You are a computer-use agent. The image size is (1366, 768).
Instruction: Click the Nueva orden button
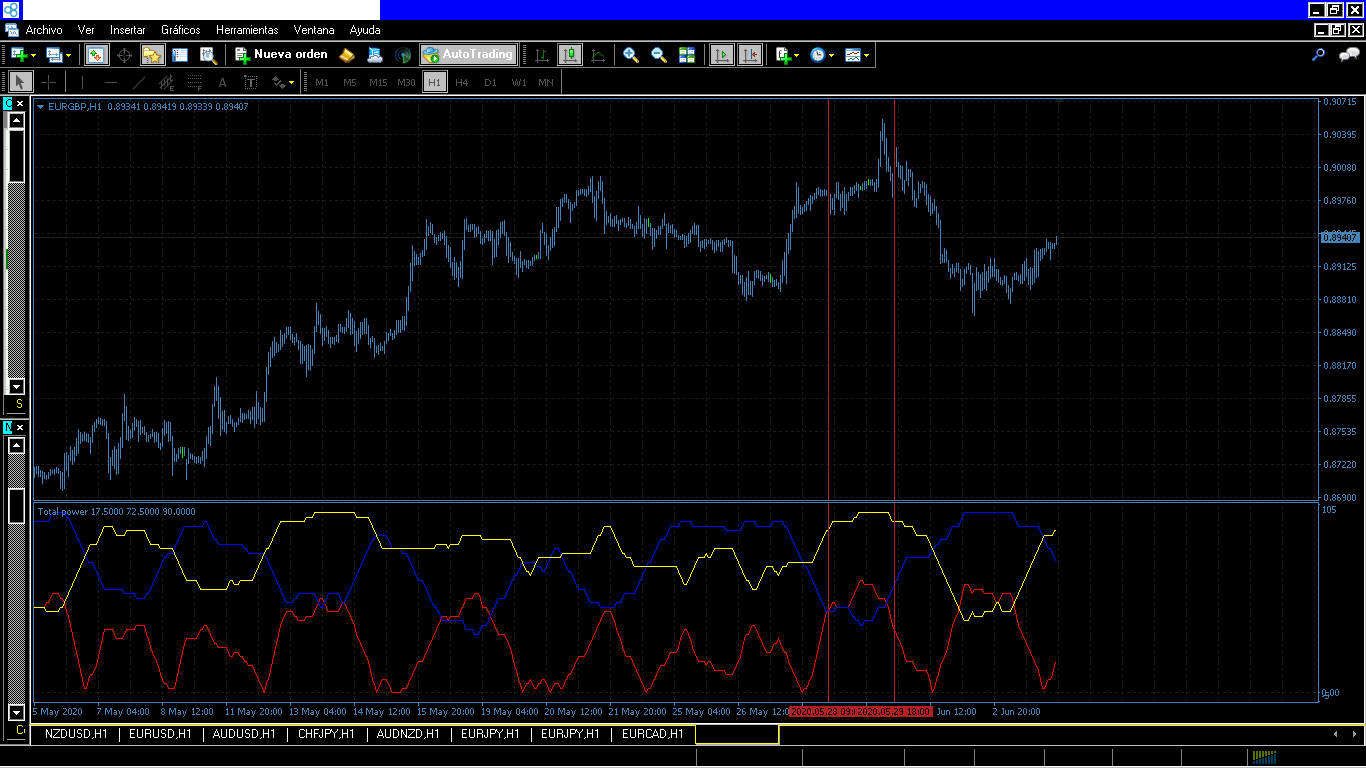[281, 55]
